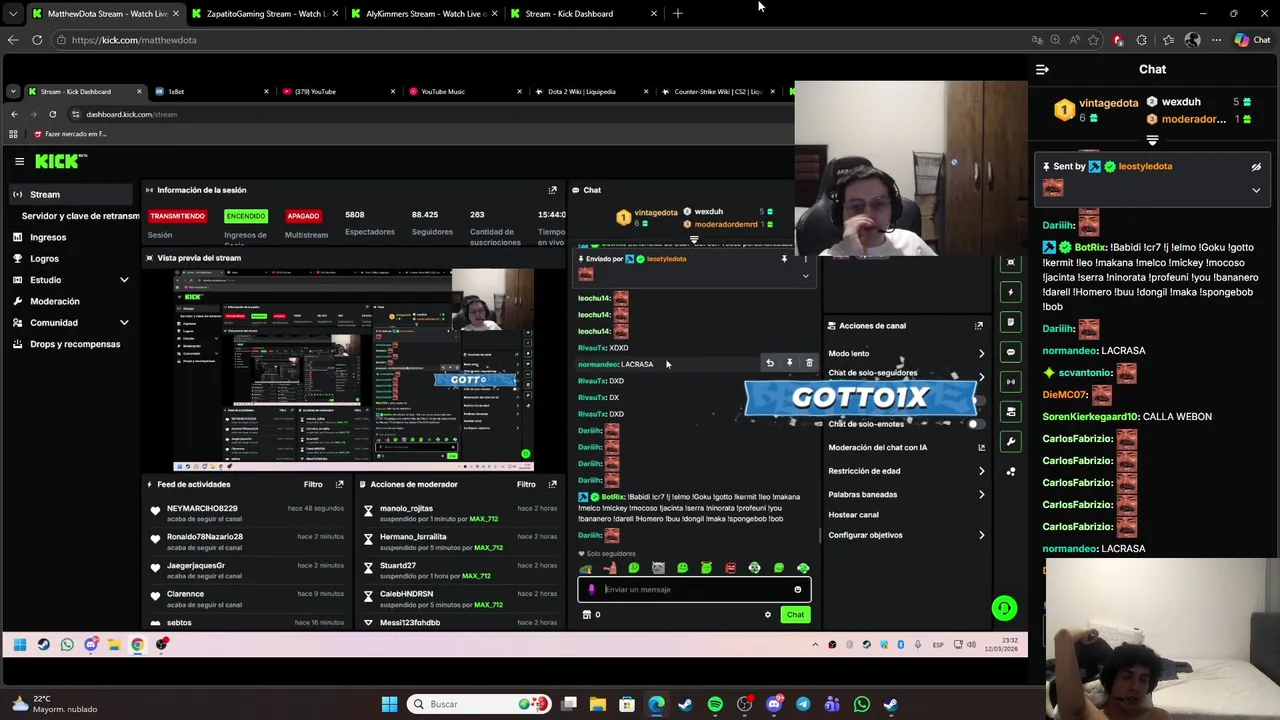Click the Enviar un mensaje input

694,589
